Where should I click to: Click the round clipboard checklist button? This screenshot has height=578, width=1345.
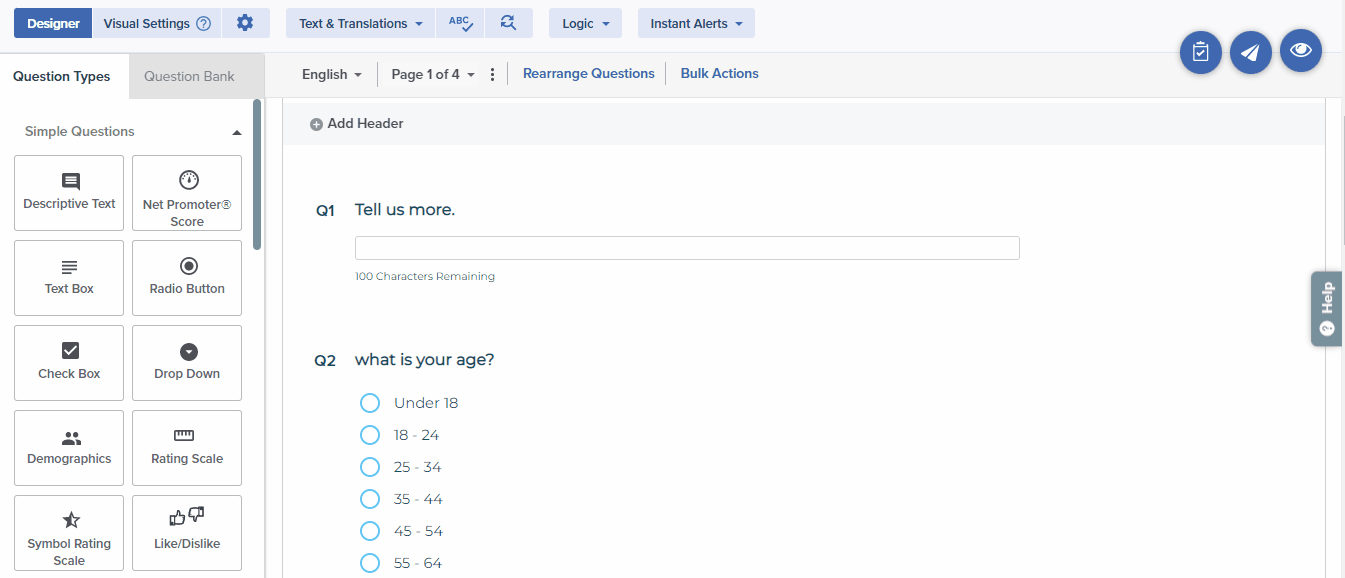click(x=1201, y=52)
